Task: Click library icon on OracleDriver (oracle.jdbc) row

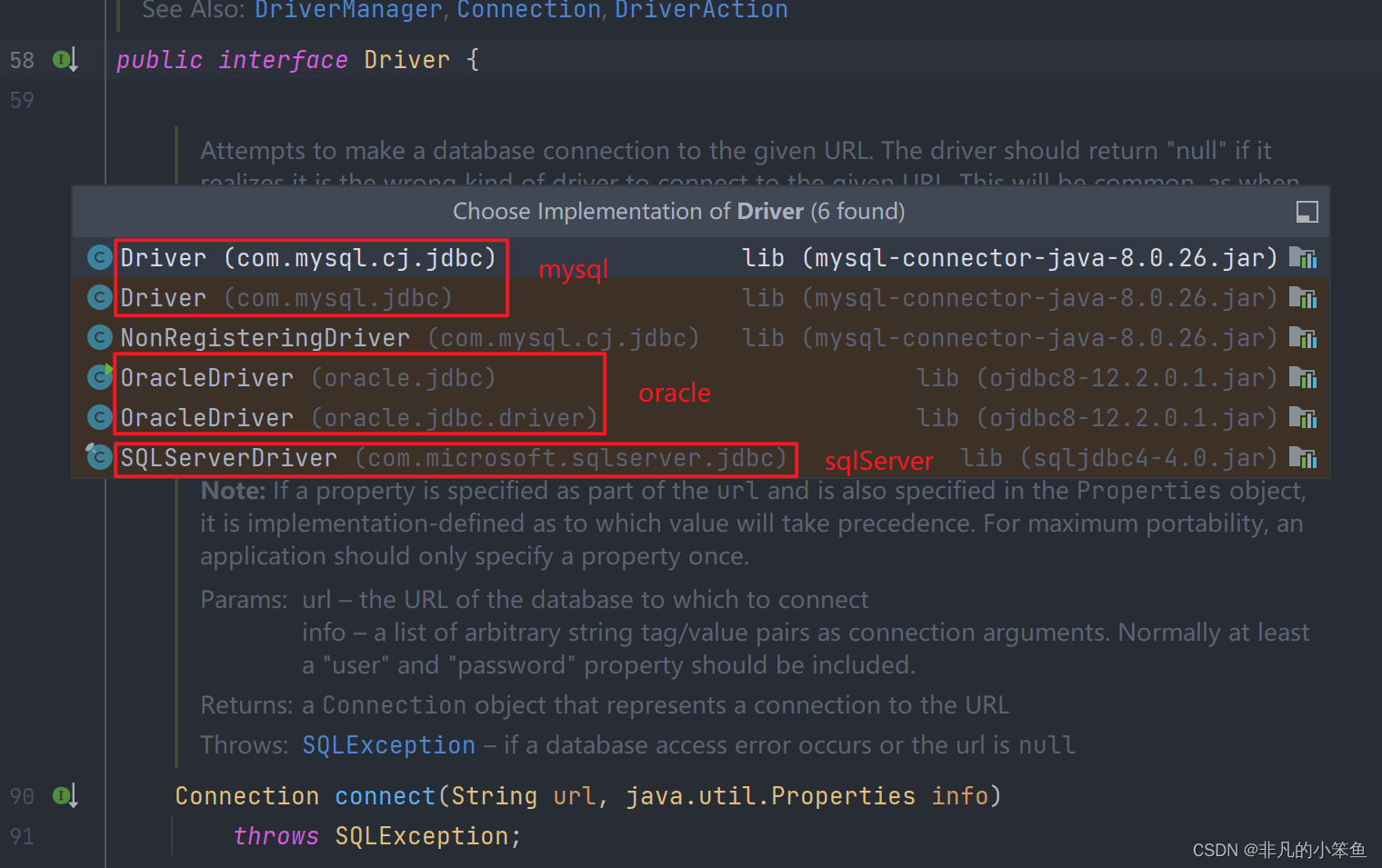Action: [x=1303, y=378]
